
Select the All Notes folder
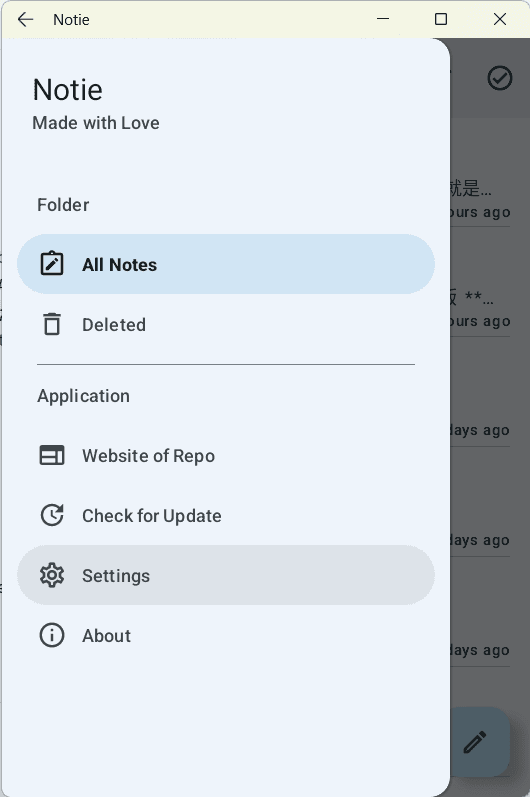tap(226, 264)
